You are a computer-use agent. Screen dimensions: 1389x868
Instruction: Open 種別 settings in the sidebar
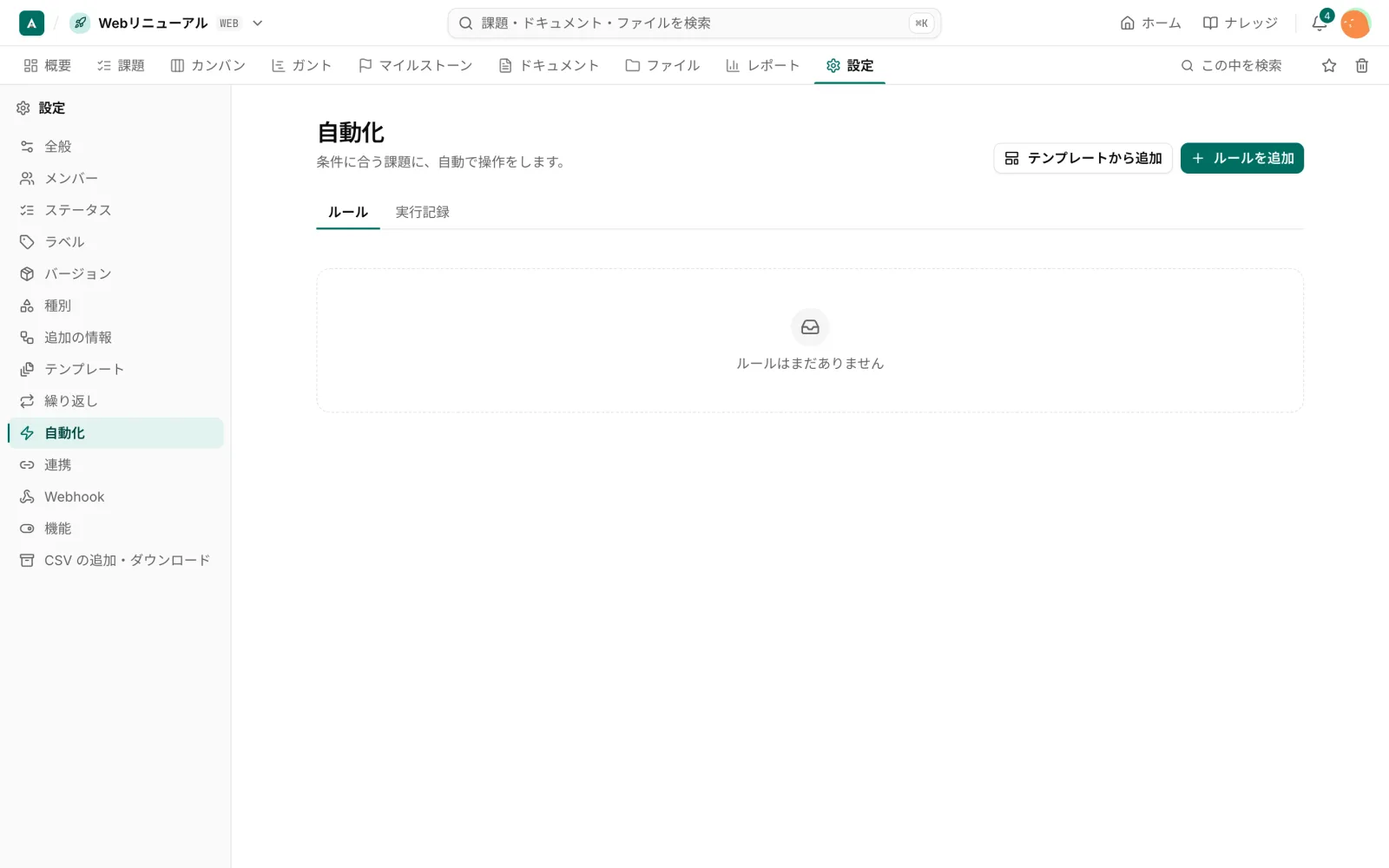click(x=115, y=306)
